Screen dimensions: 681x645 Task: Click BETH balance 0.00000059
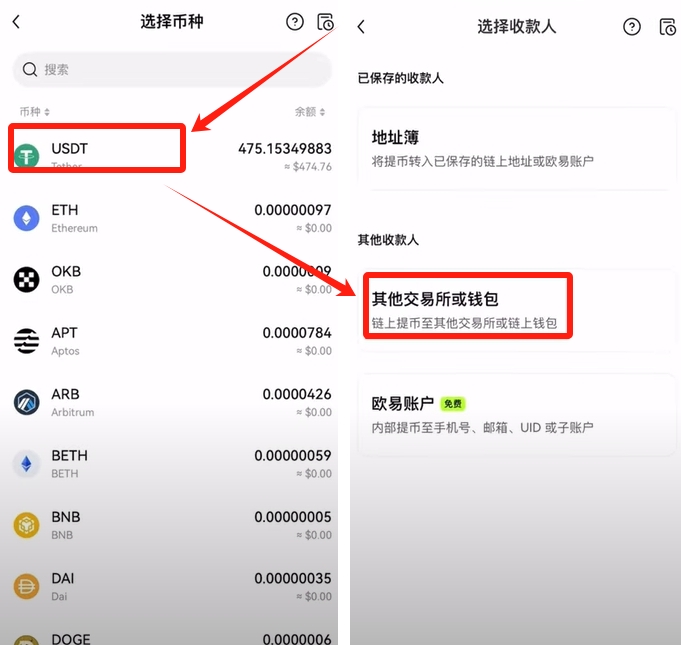(293, 456)
